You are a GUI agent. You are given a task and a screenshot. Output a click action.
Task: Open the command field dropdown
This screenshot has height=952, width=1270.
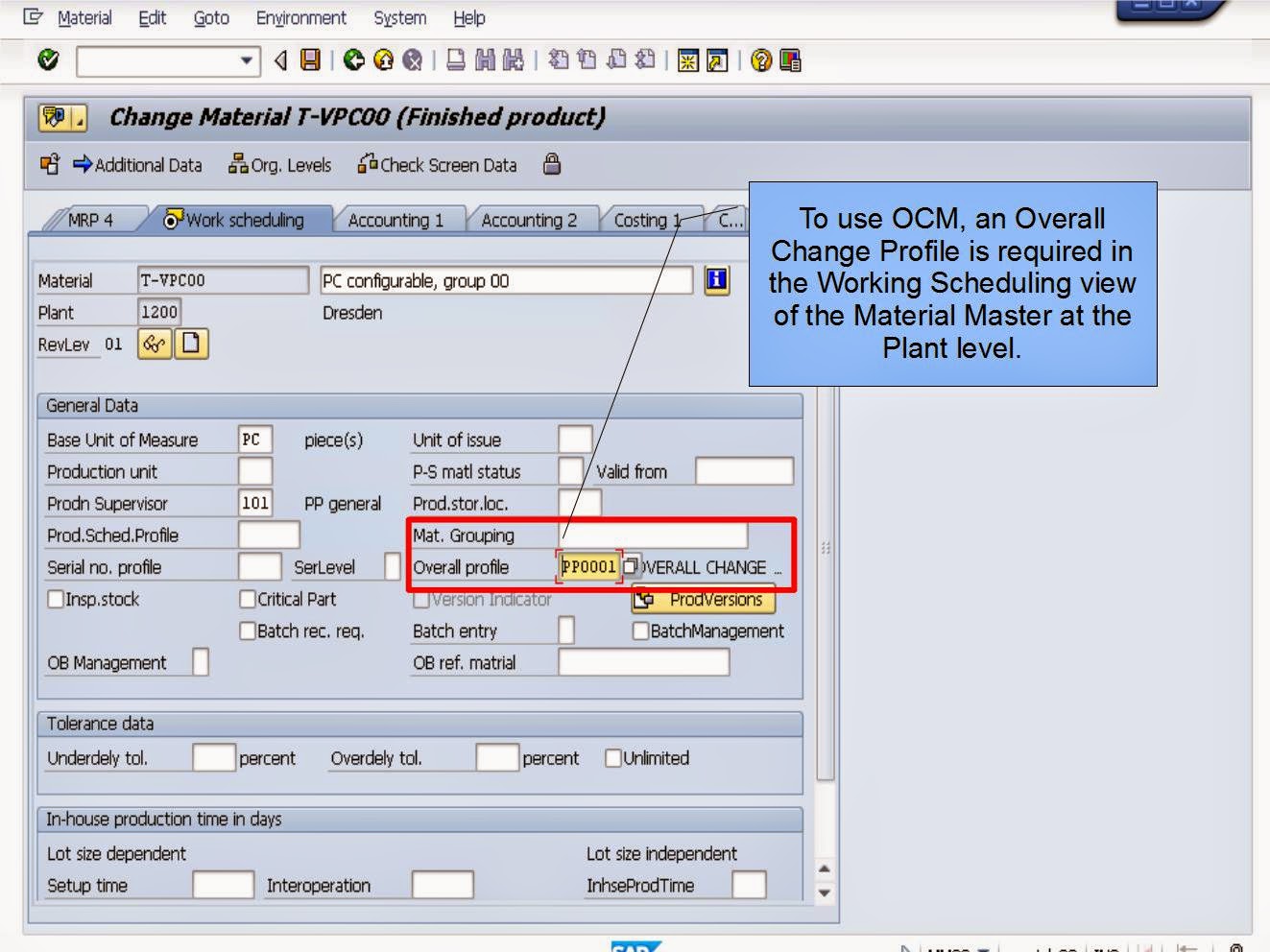tap(247, 60)
